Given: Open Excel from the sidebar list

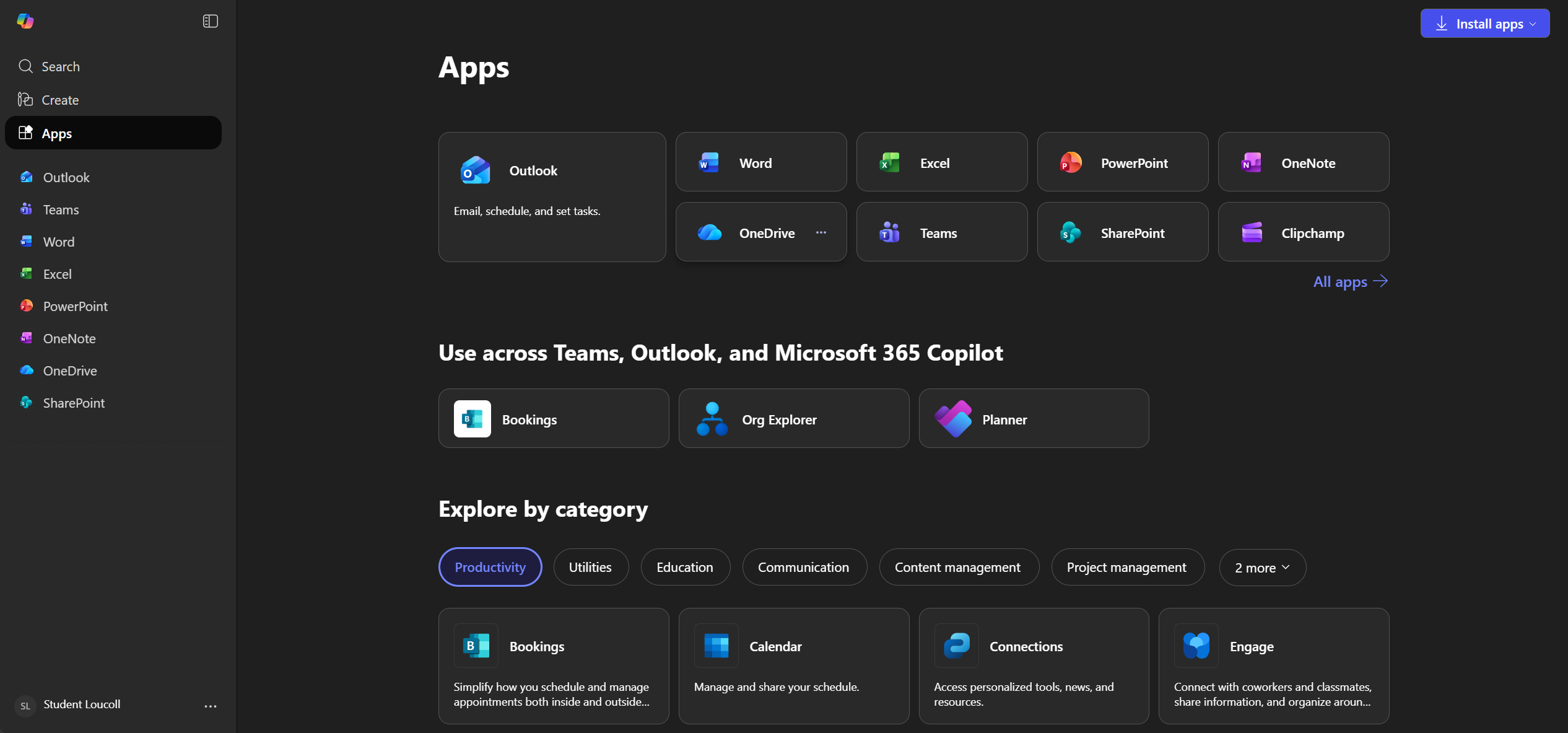Looking at the screenshot, I should [x=113, y=274].
